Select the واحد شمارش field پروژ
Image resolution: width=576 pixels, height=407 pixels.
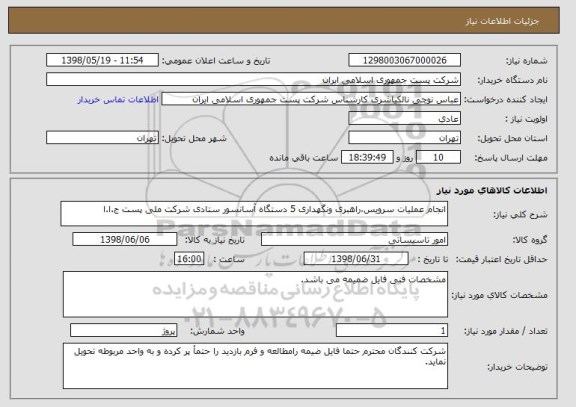pyautogui.click(x=124, y=331)
